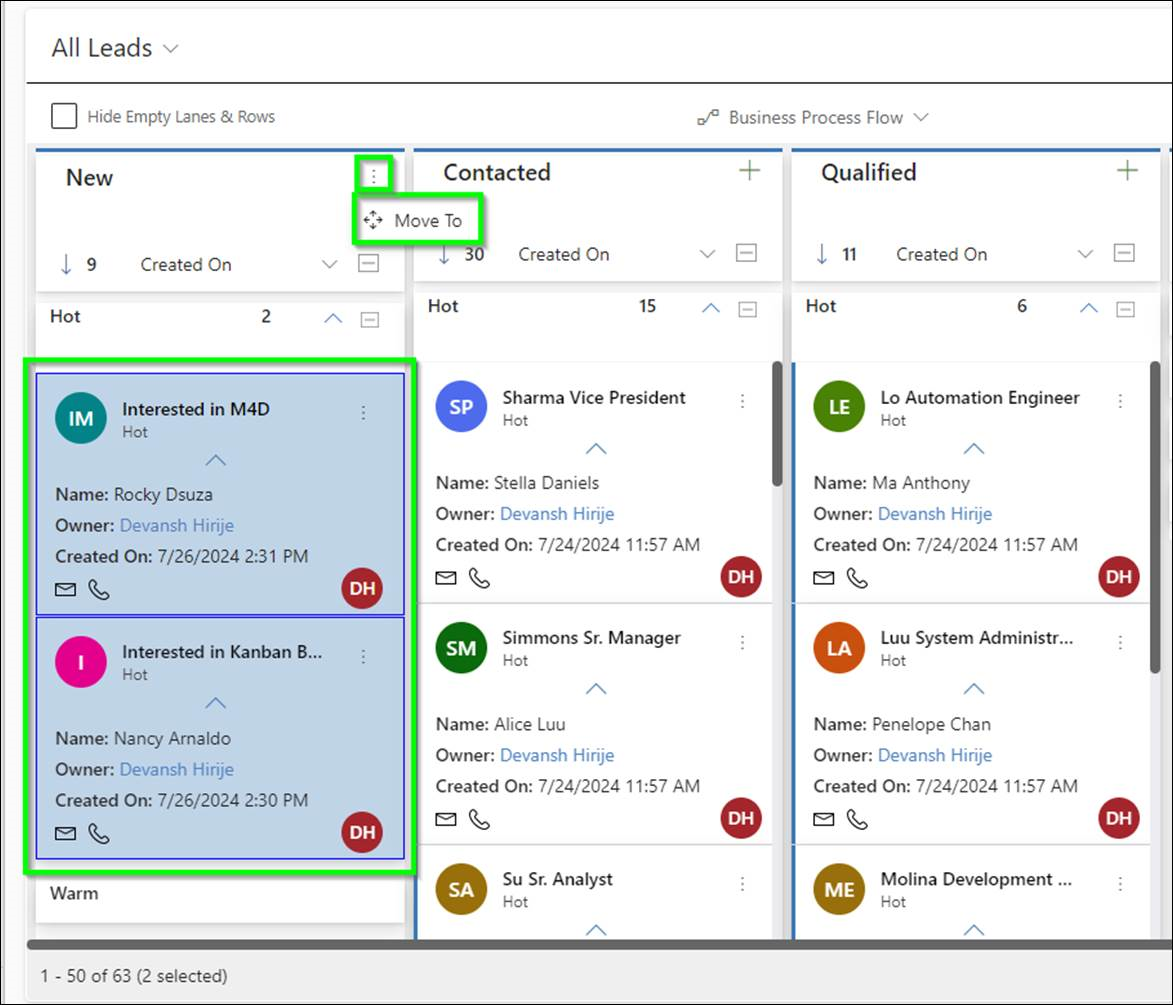
Task: Expand the Business Process Flow dropdown
Action: [x=921, y=117]
